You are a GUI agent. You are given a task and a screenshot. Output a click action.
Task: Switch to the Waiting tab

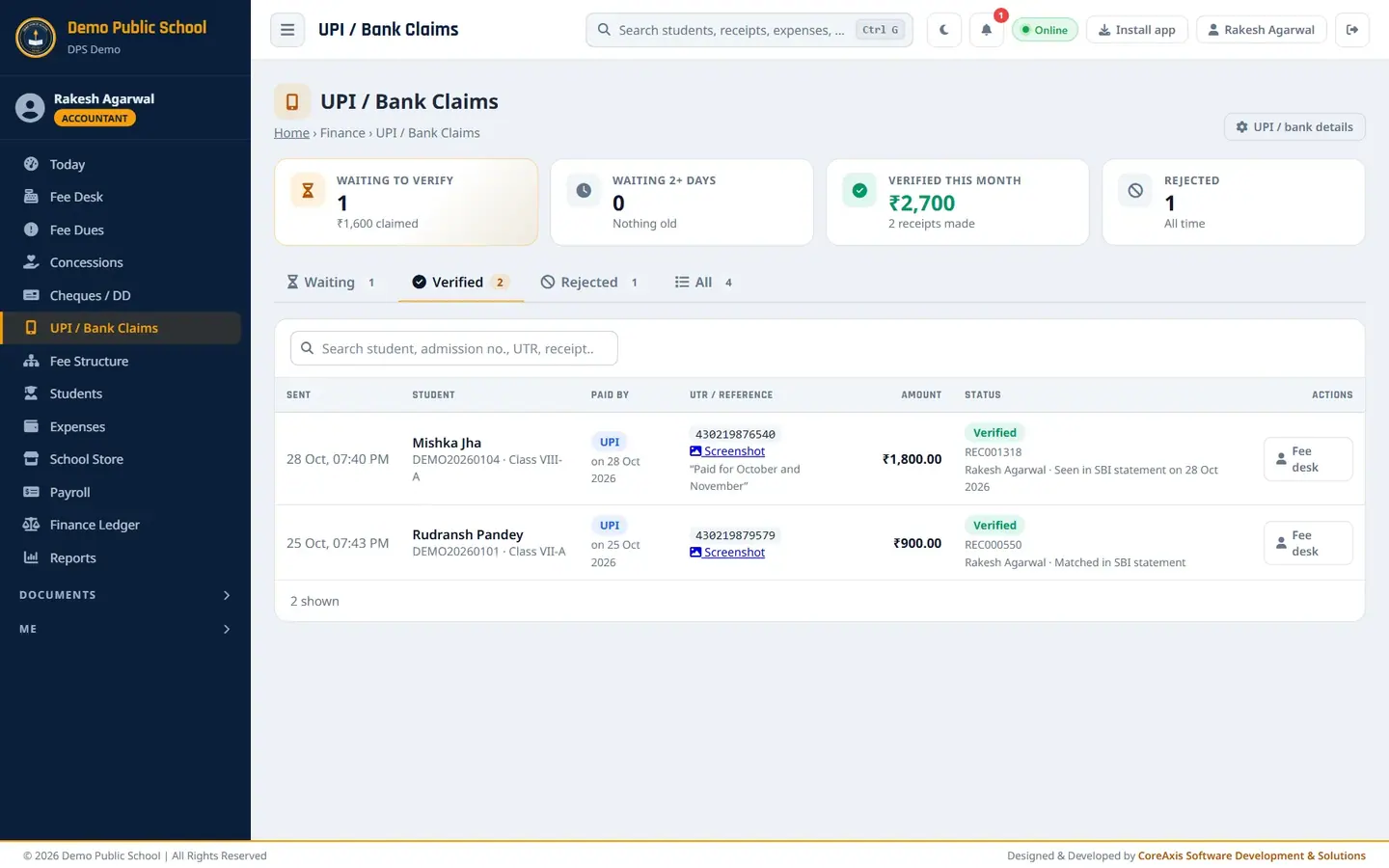pyautogui.click(x=330, y=283)
